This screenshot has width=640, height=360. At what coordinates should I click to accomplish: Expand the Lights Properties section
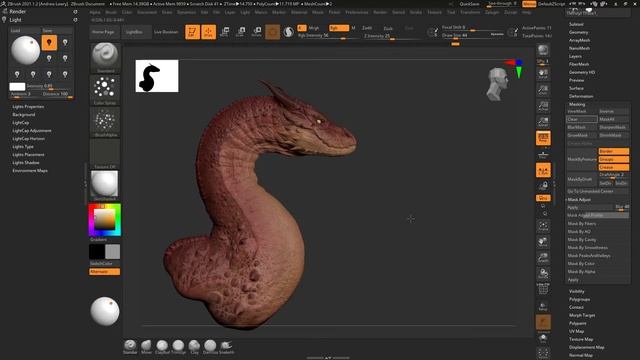(28, 107)
